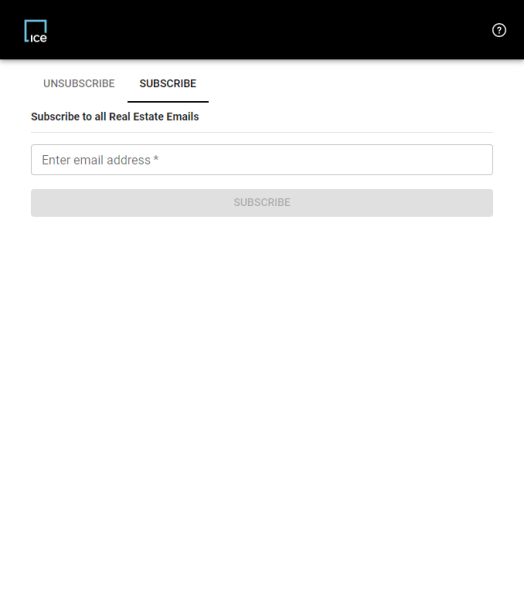Screen dimensions: 524x598
Task: Activate the underlined SUBSCRIBE tab label
Action: click(x=168, y=84)
